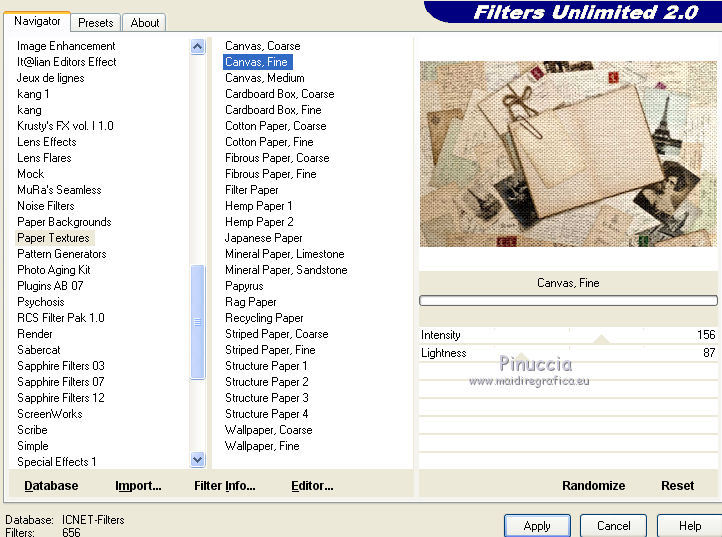Select the Navigator tab
The width and height of the screenshot is (722, 537).
point(37,21)
